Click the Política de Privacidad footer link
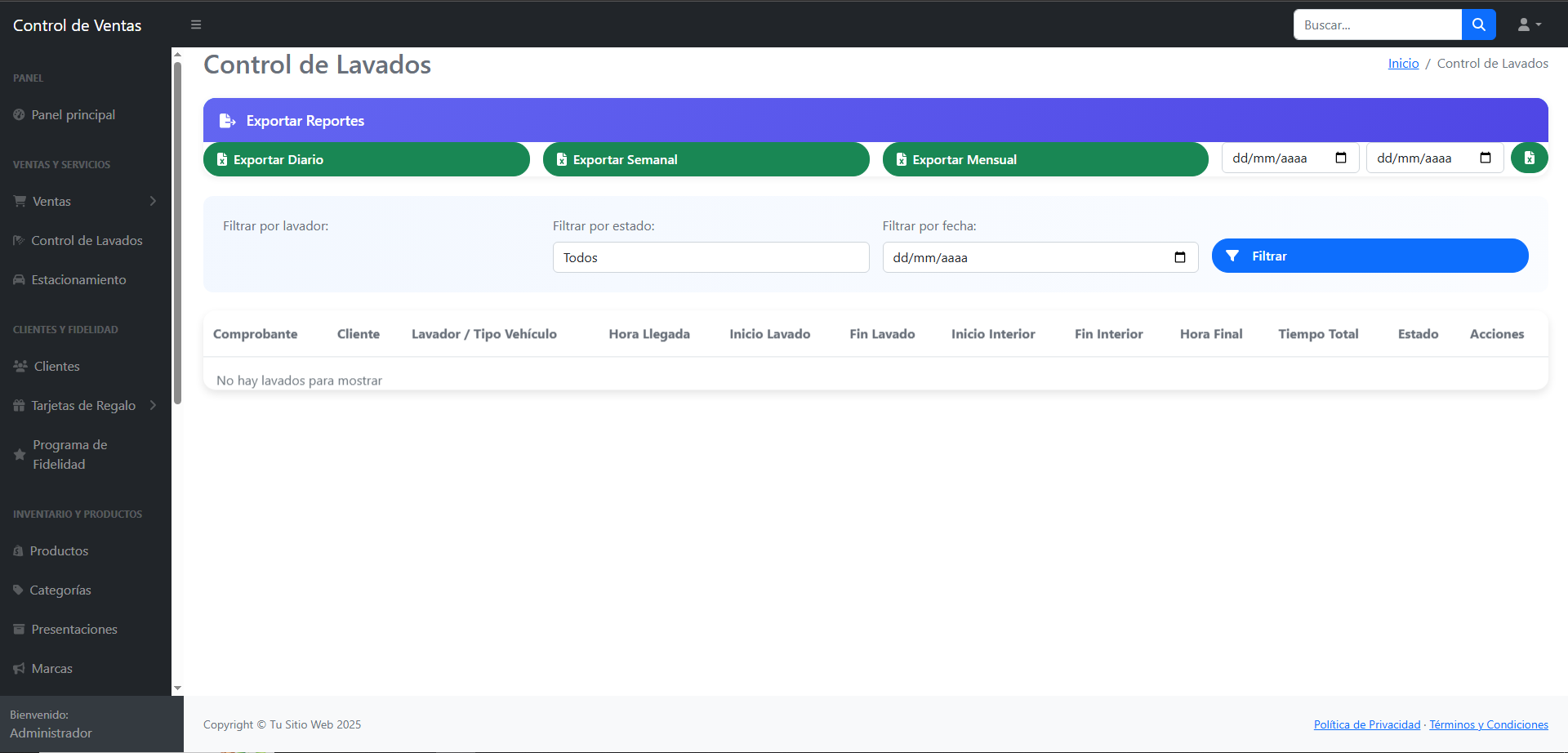 click(1366, 724)
